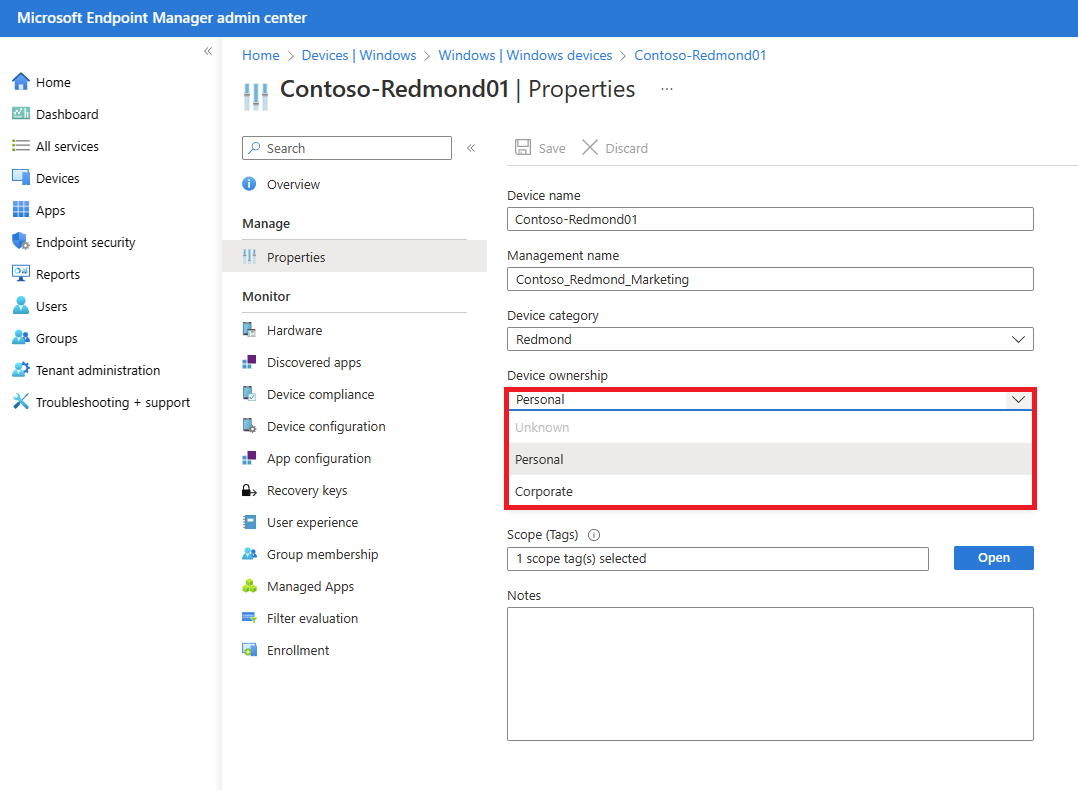The width and height of the screenshot is (1078, 790).
Task: Click the Dashboard icon in left navigation
Action: (x=20, y=114)
